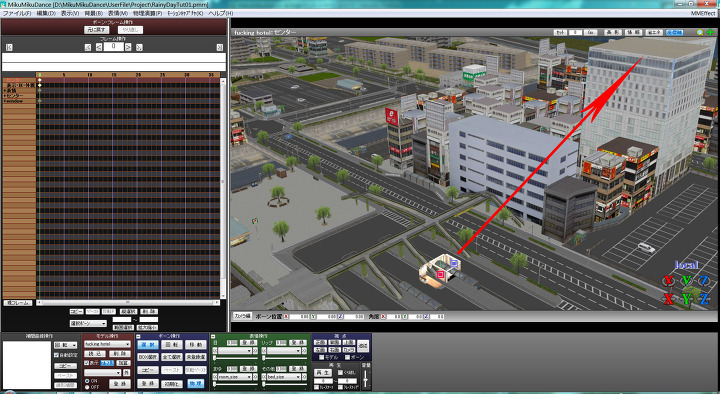Open the model selection dropdown

107,344
